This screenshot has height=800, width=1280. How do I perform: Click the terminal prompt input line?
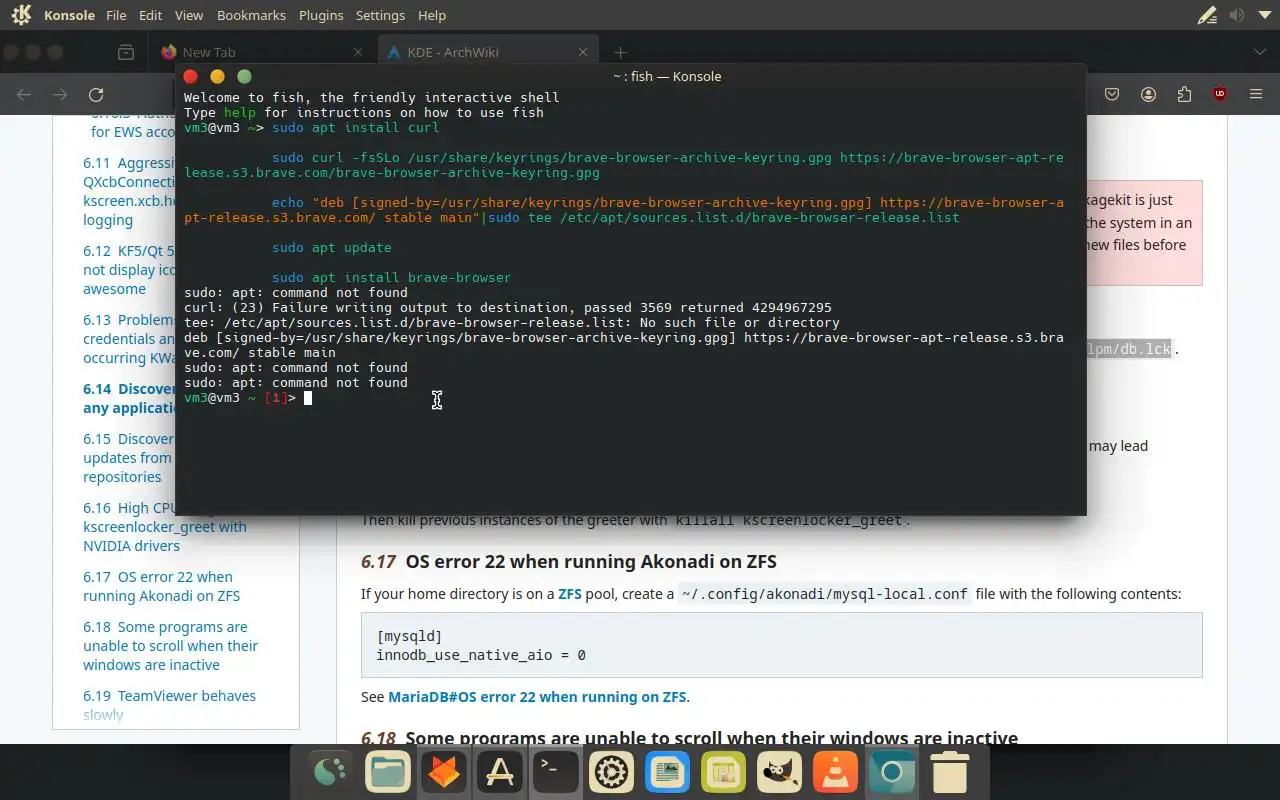pyautogui.click(x=631, y=398)
